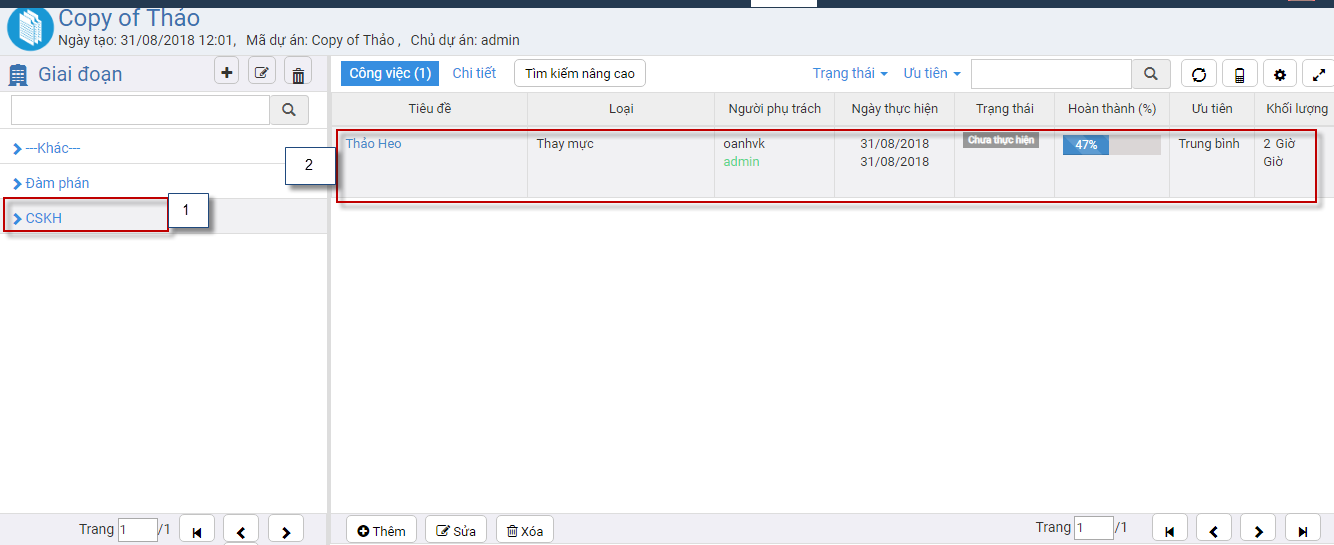
Task: Open settings with the gear icon
Action: (1280, 74)
